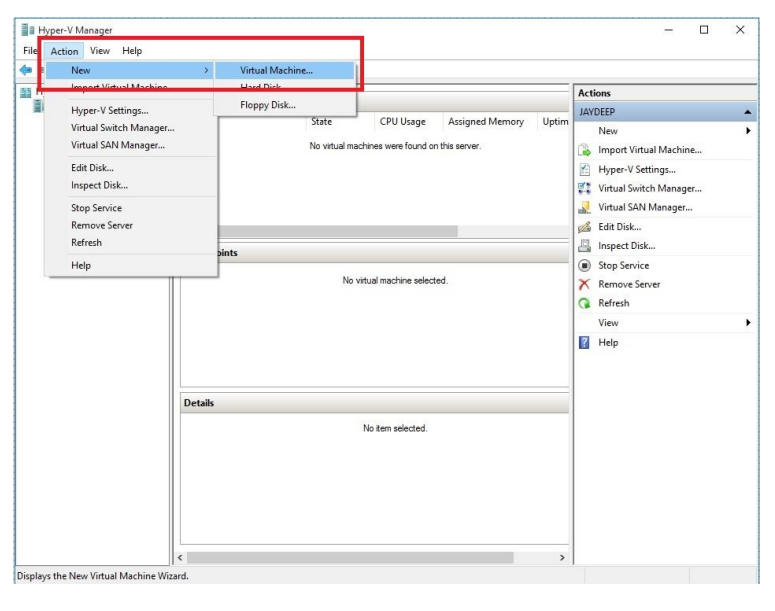Click the bottom scrollbar right arrow

coord(562,558)
